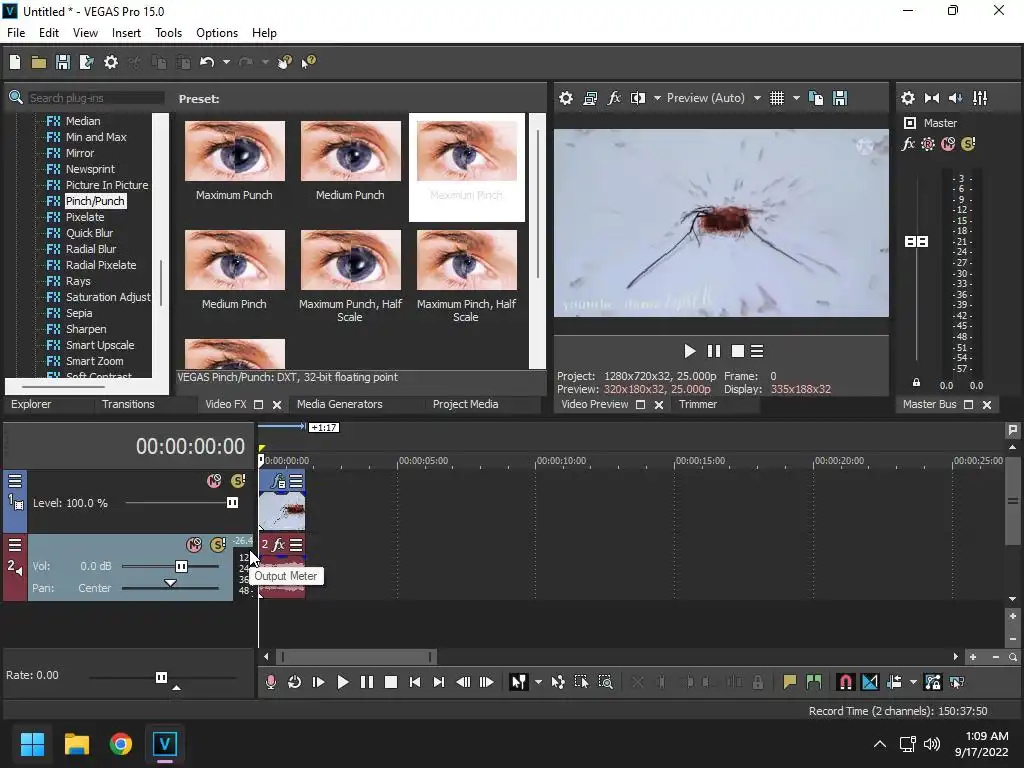Open audio track 2 hamburger menu
This screenshot has width=1024, height=768.
click(15, 544)
